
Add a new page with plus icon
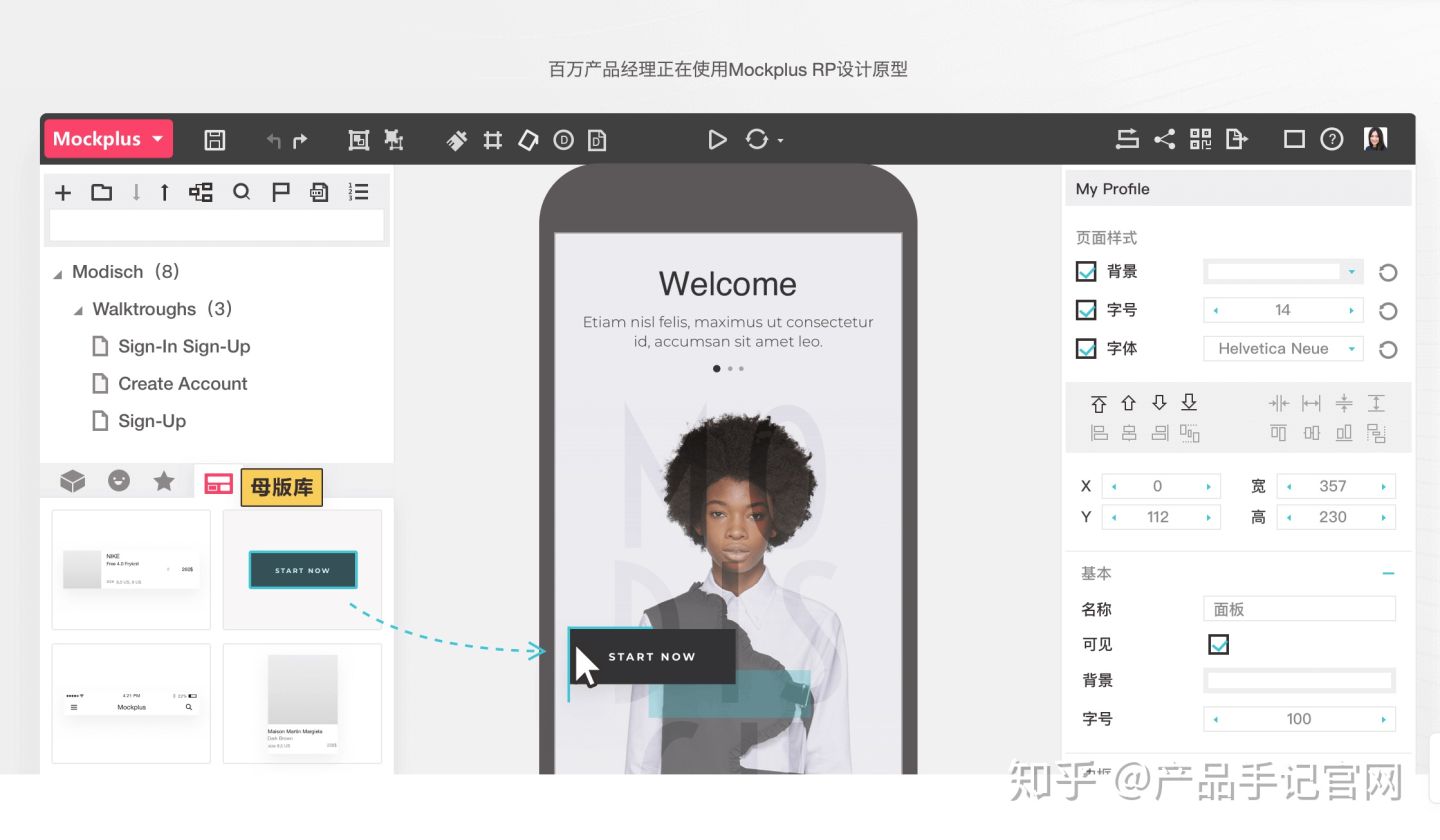63,193
